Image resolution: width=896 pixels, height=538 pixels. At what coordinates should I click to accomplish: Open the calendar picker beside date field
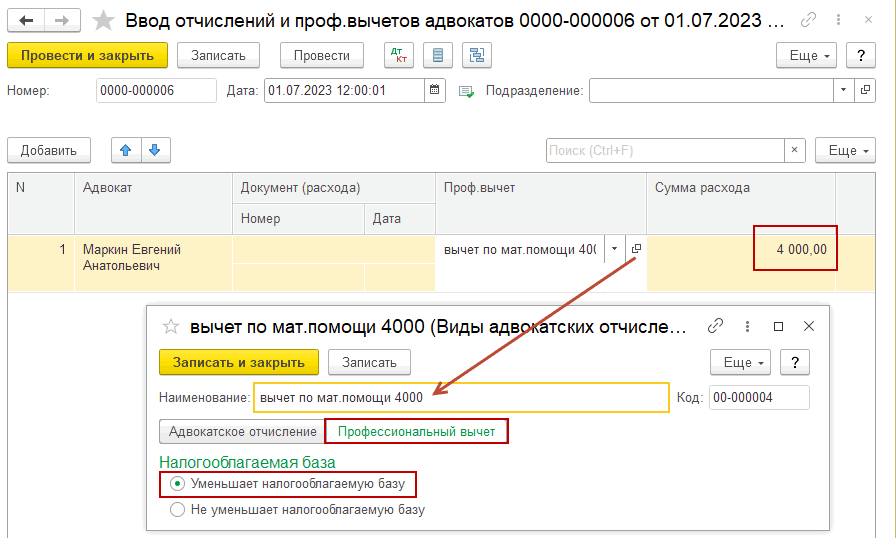point(435,91)
